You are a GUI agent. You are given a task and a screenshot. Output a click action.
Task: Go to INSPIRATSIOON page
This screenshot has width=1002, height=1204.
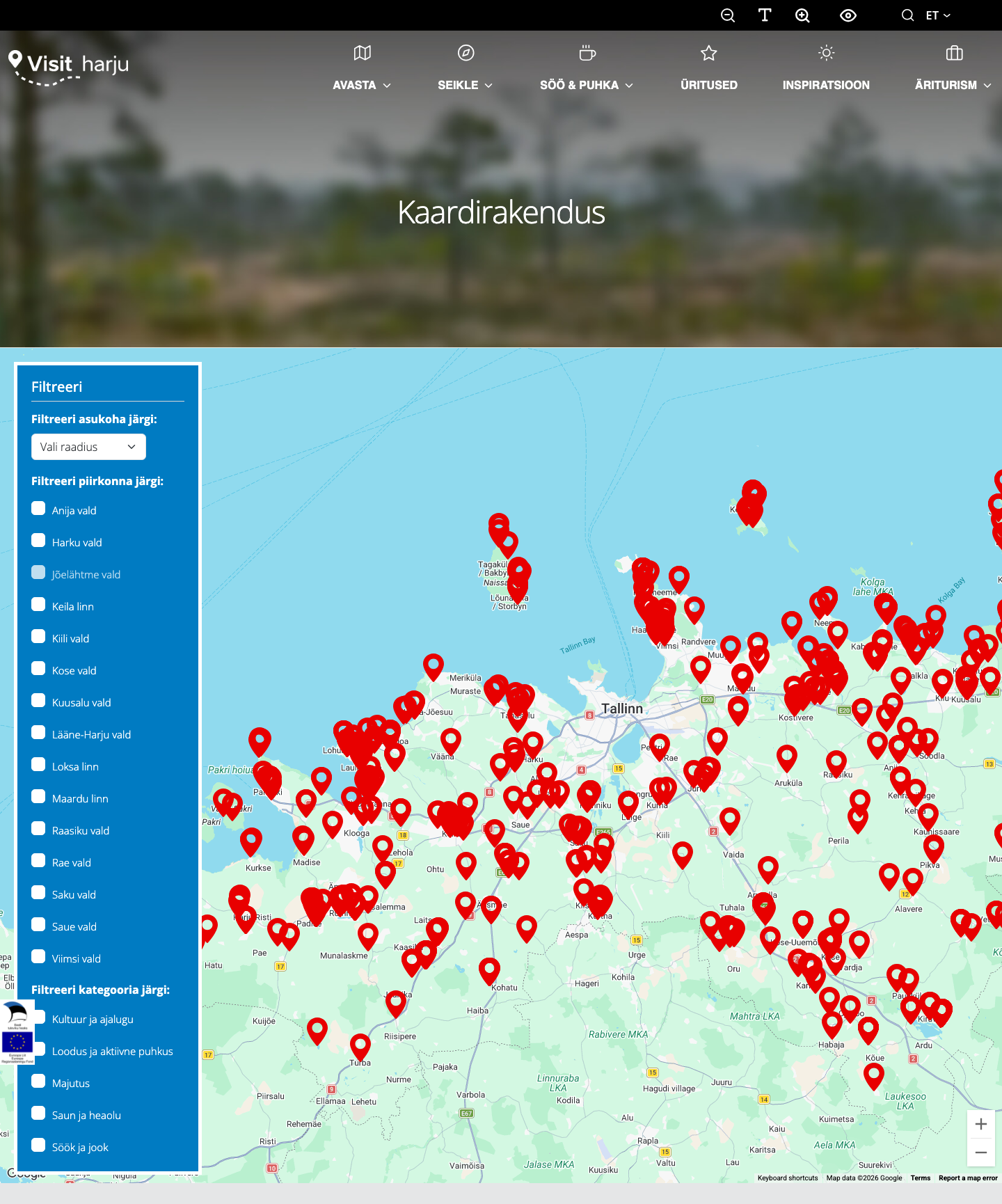coord(826,85)
